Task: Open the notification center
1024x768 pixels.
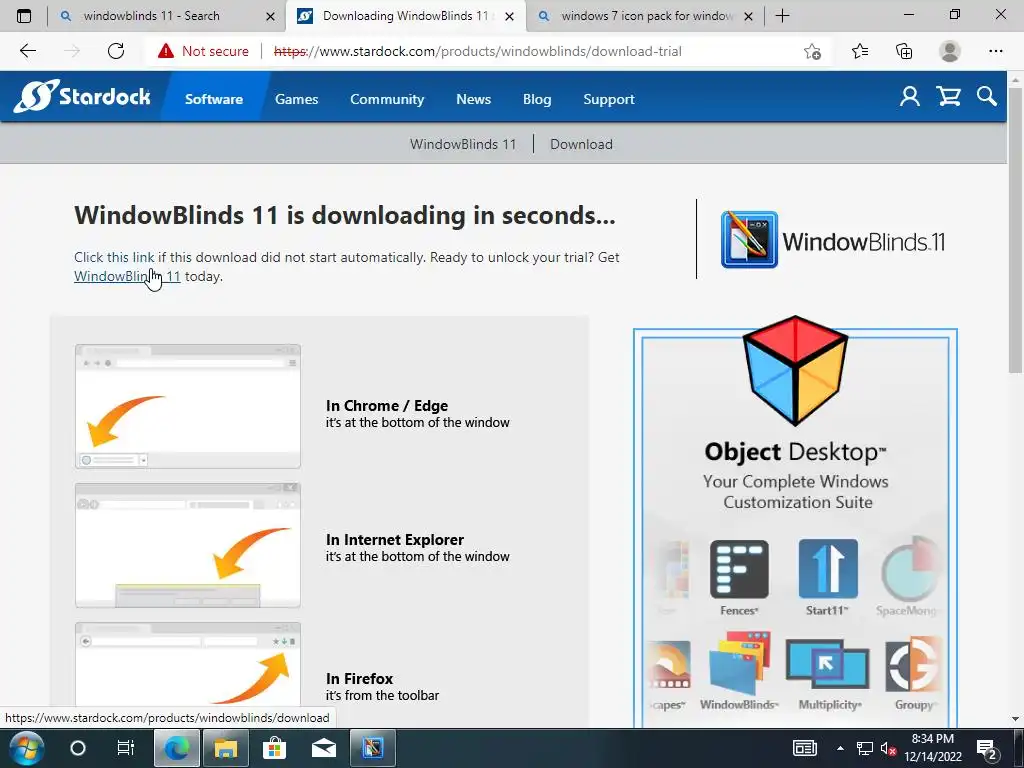Action: [987, 748]
